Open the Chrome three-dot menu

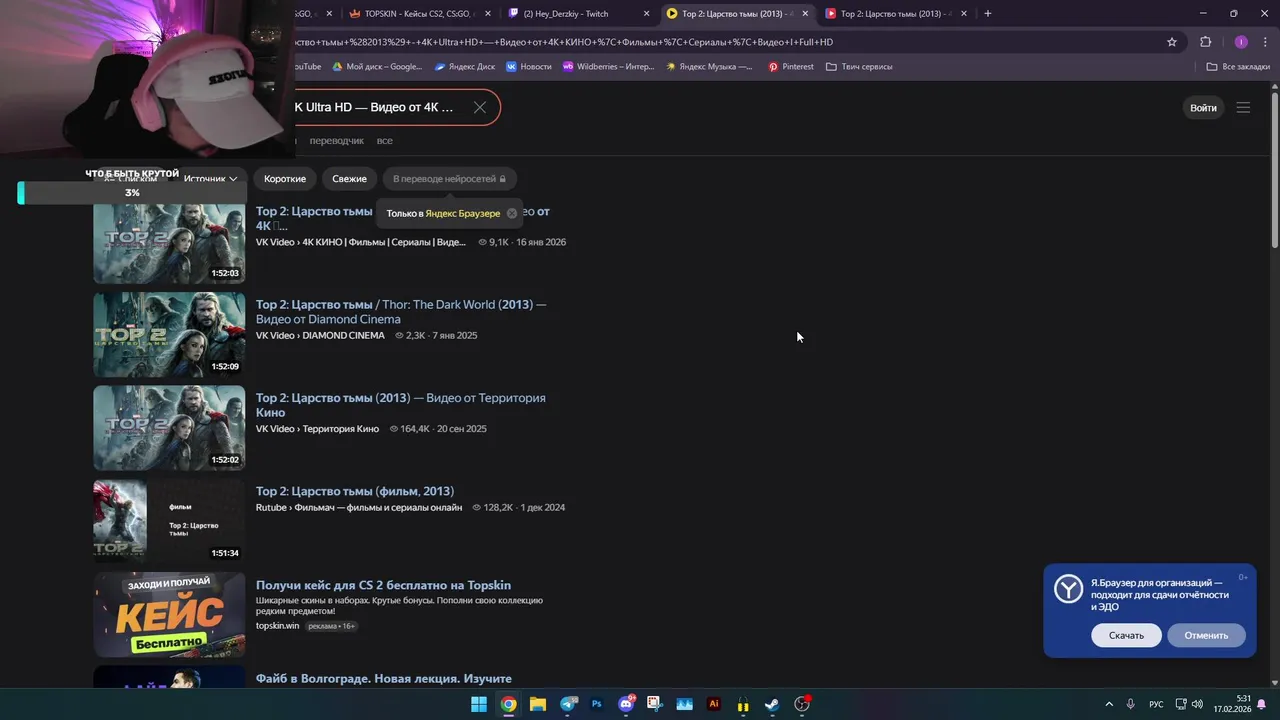(x=1264, y=42)
